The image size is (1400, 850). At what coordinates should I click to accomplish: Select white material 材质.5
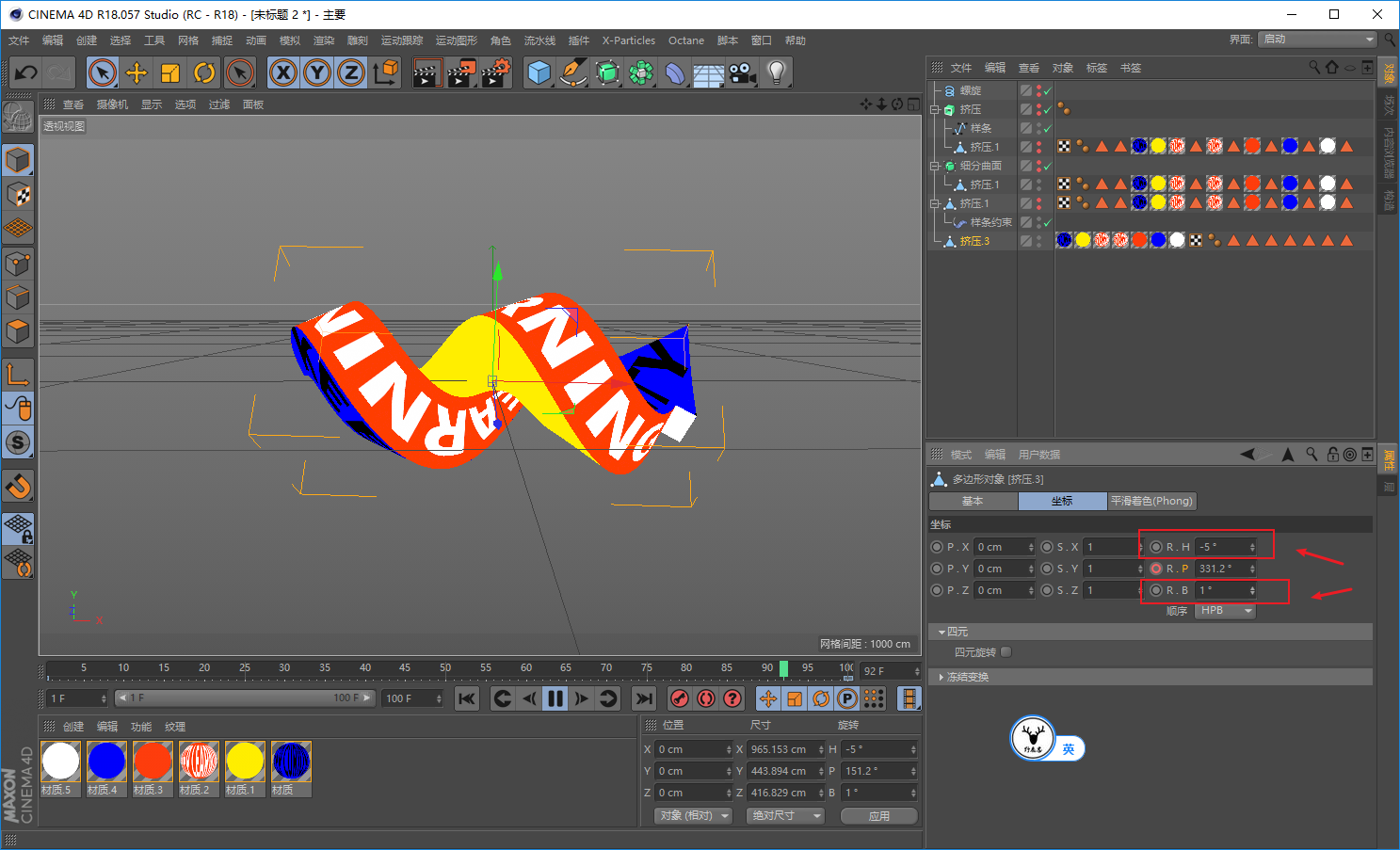click(x=60, y=762)
